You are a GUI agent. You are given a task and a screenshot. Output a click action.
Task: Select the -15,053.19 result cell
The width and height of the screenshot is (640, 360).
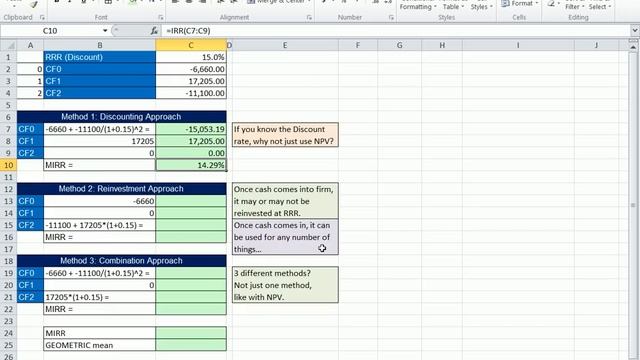tap(191, 129)
